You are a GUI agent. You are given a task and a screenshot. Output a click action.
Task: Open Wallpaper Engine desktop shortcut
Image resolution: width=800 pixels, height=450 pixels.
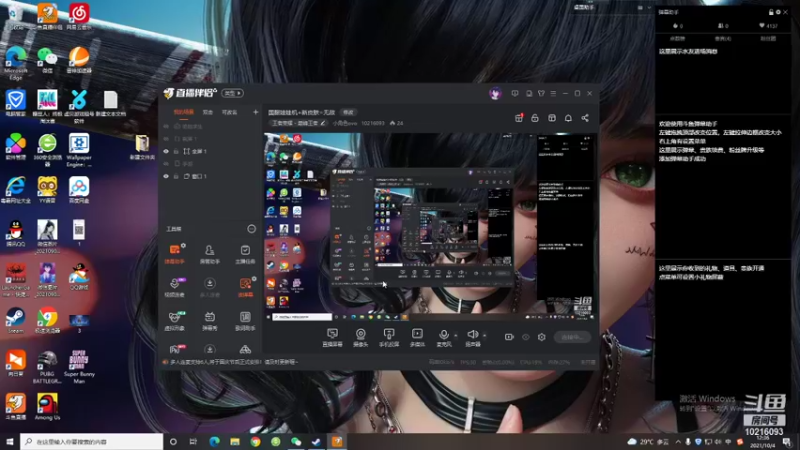[79, 150]
